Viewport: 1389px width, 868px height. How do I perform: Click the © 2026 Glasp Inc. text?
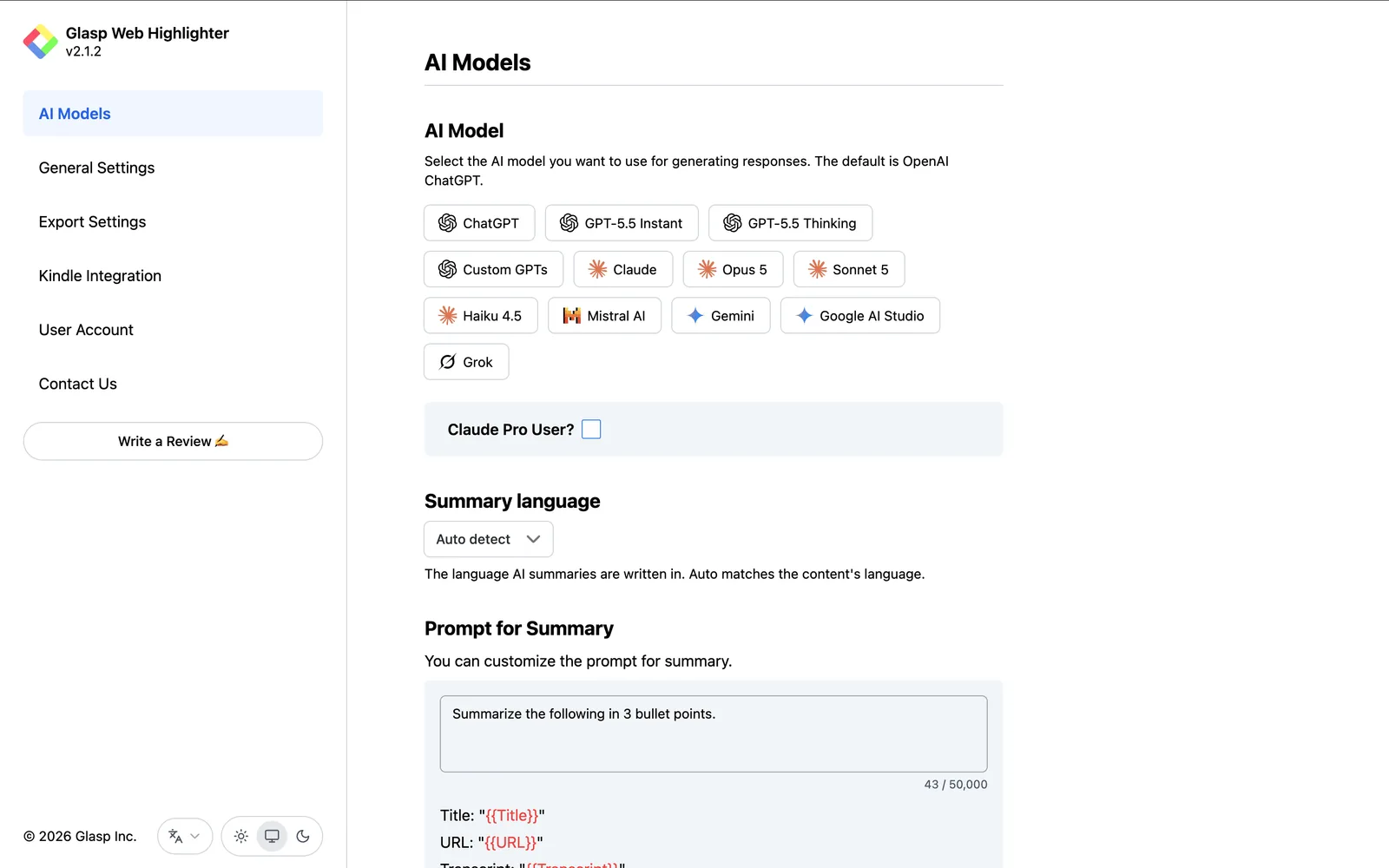[x=80, y=836]
